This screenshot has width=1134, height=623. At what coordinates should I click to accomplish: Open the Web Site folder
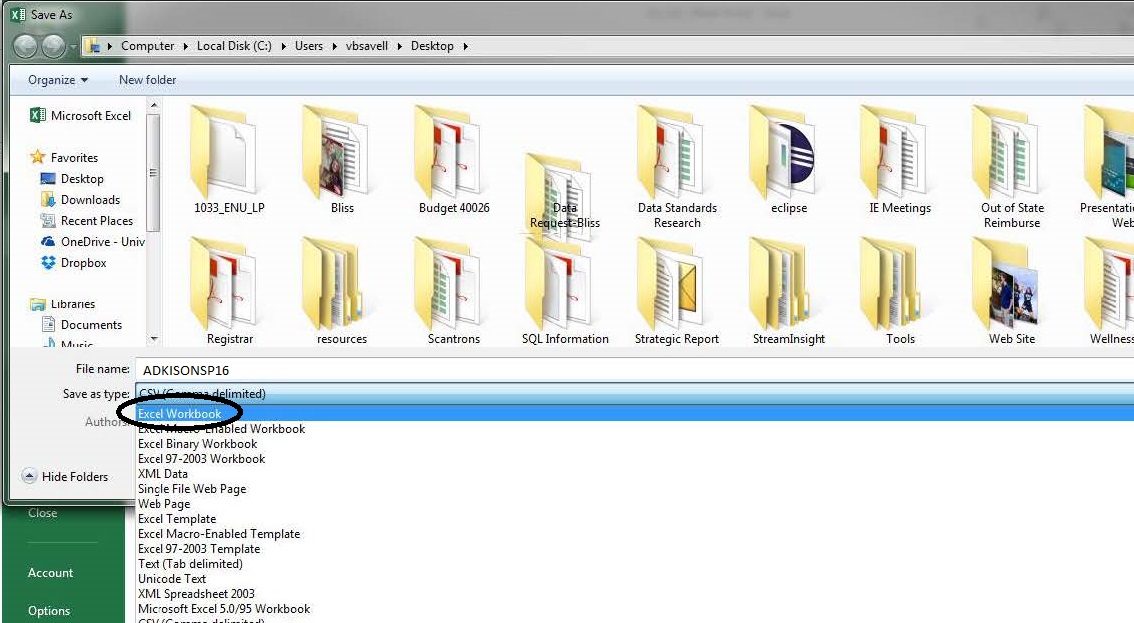[x=1011, y=288]
